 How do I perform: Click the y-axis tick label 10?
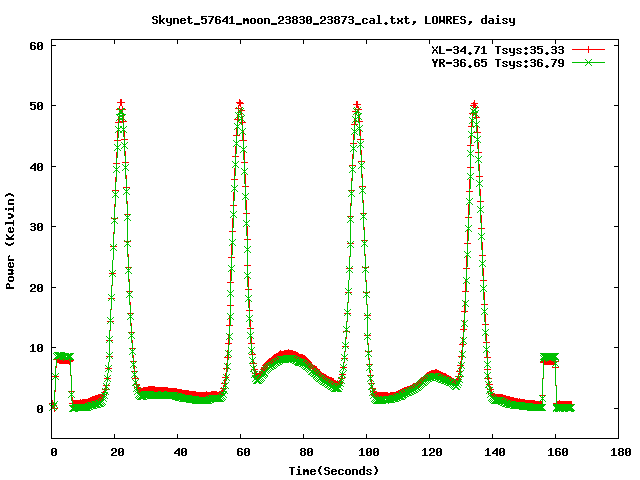click(x=36, y=348)
